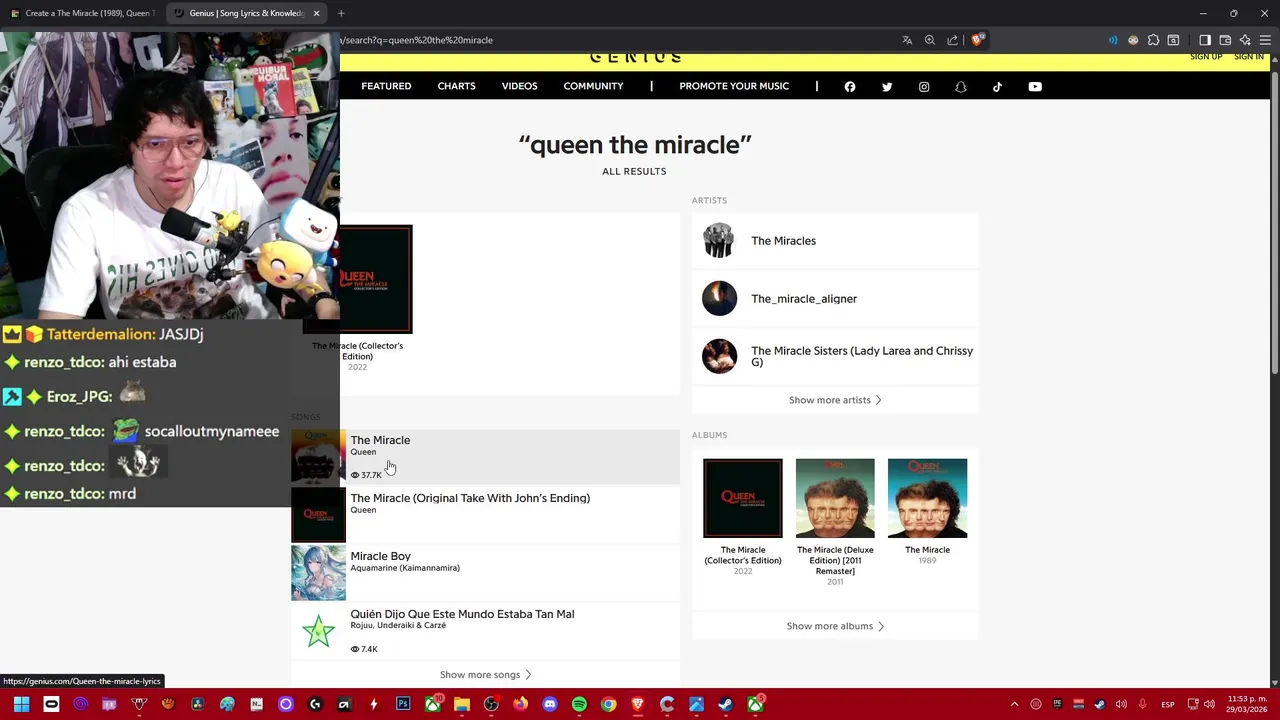This screenshot has width=1280, height=720.
Task: Click the SIGN UP link
Action: (1206, 57)
